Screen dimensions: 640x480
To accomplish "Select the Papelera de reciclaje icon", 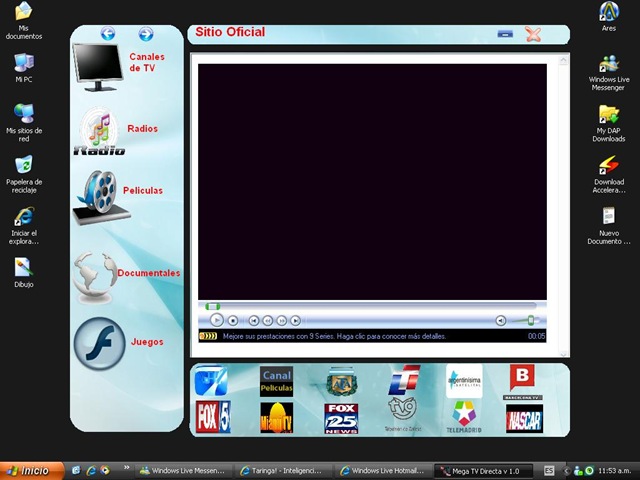I will coord(24,174).
